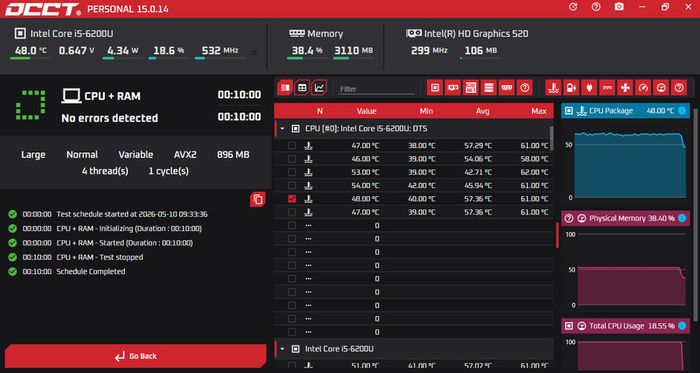The width and height of the screenshot is (700, 373).
Task: Click the CPU component filter icon
Action: coord(435,87)
